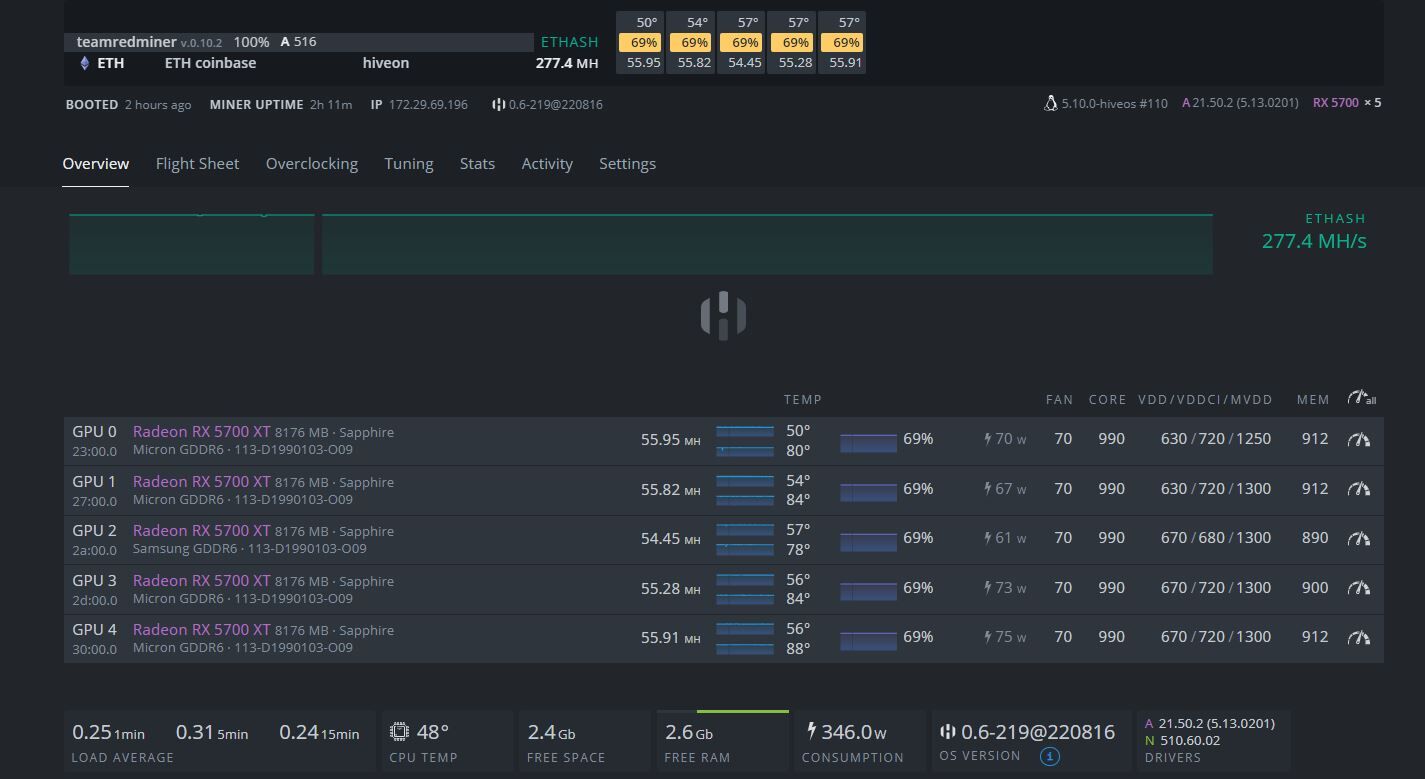Switch to the Overview tab

coord(96,164)
